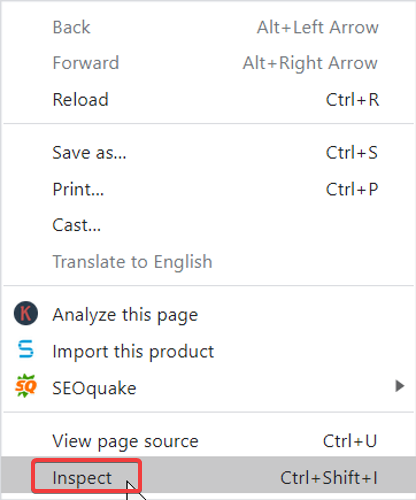The image size is (416, 500).
Task: Click the Ctrl+S shortcut text
Action: point(352,153)
